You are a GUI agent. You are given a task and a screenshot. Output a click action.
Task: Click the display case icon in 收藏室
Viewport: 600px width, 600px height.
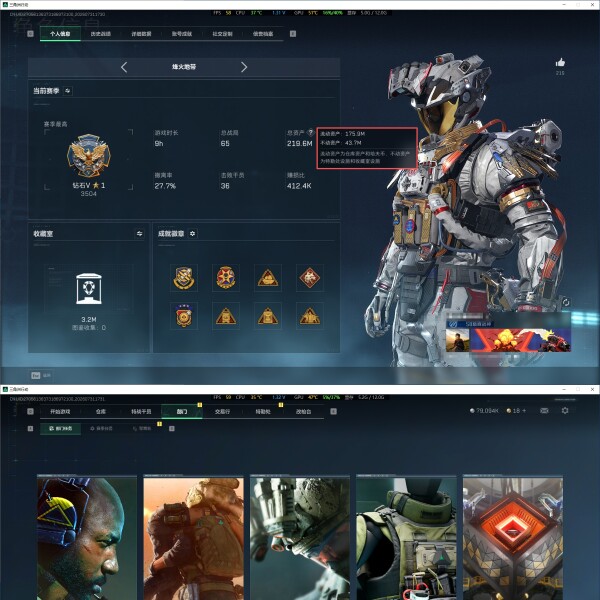point(89,289)
